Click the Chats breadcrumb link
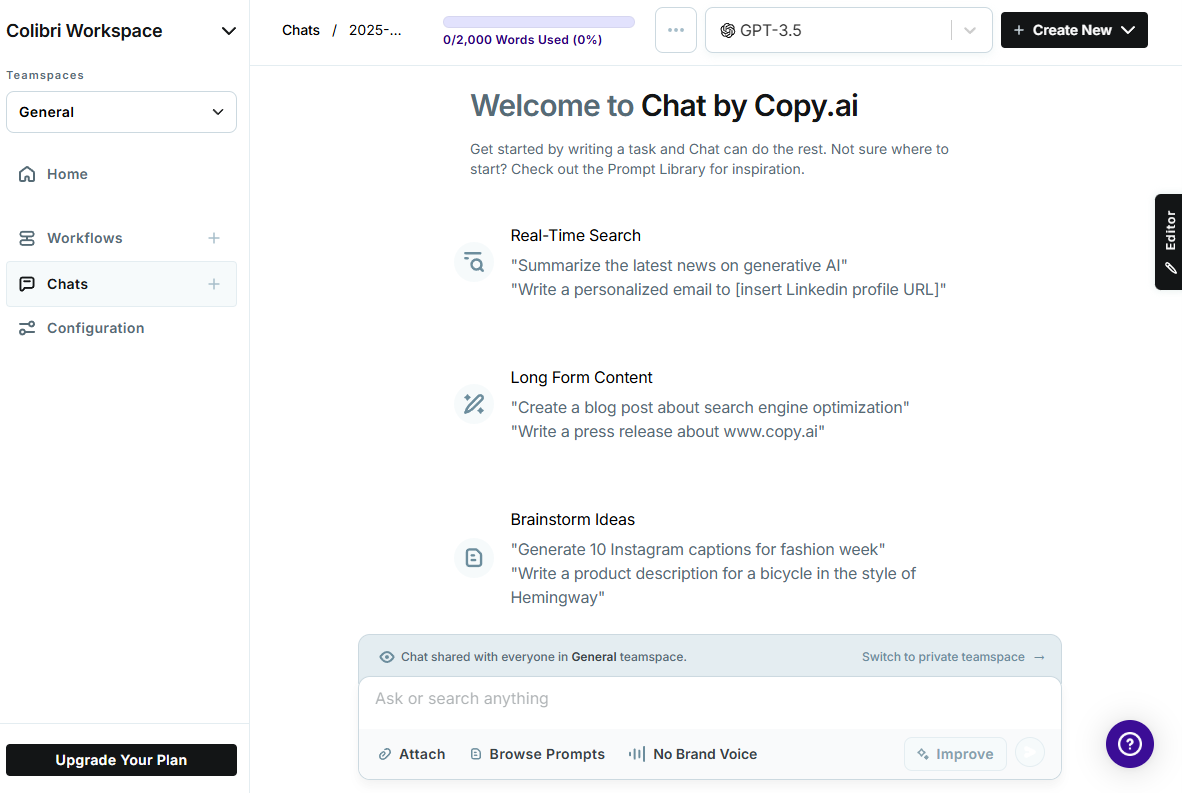 [x=301, y=30]
